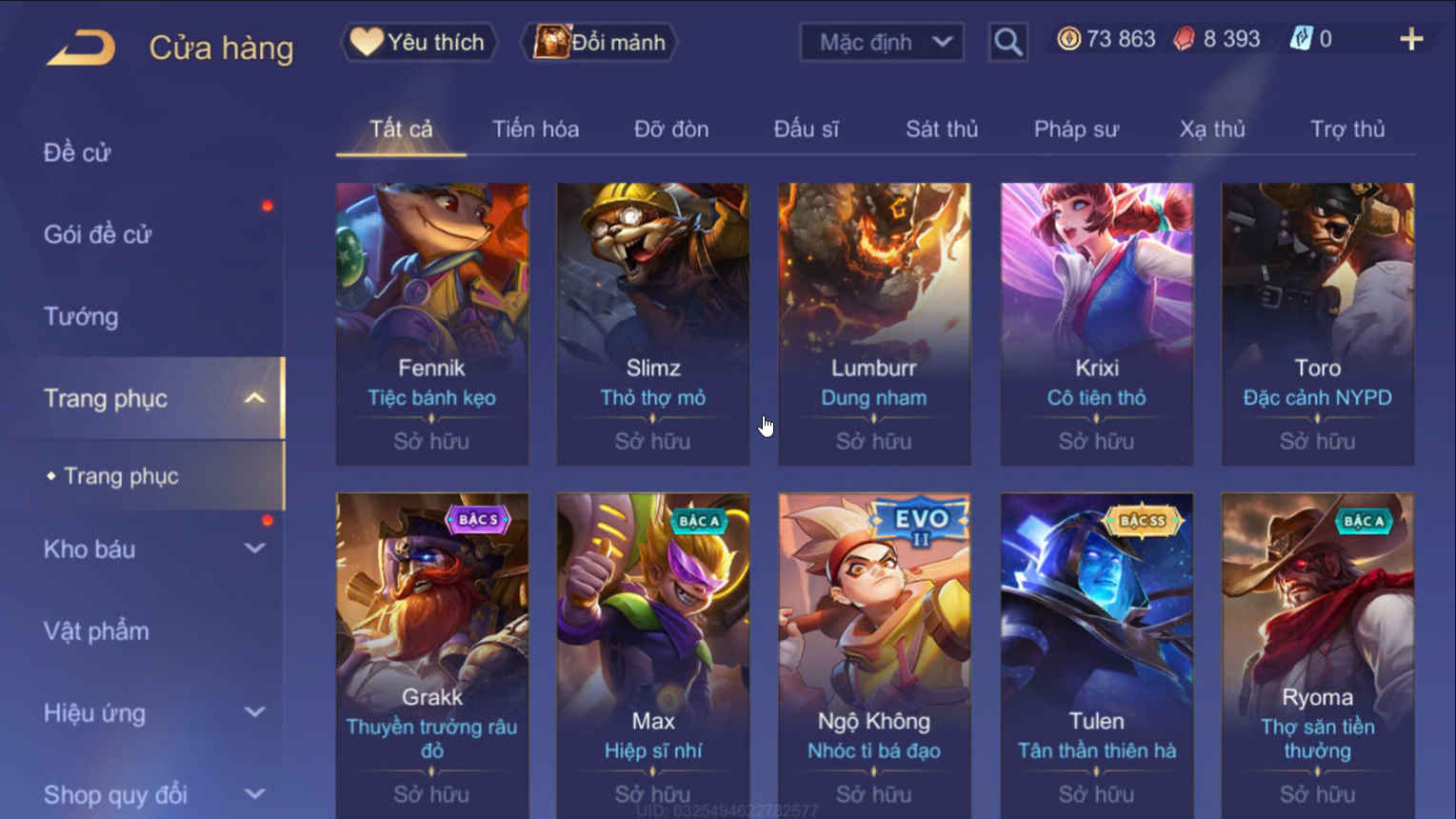
Task: Open the Mặc định sort dropdown
Action: [882, 42]
